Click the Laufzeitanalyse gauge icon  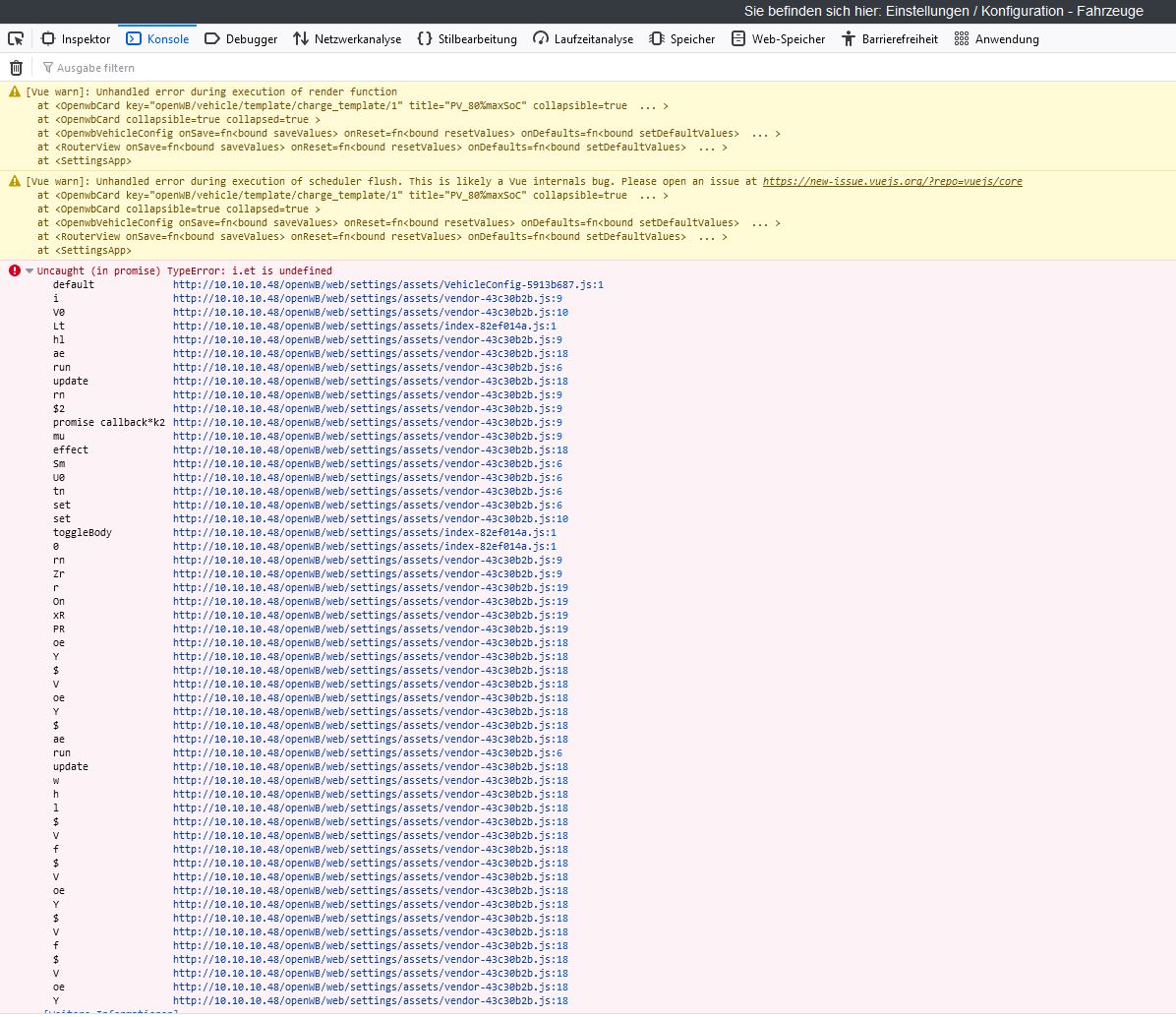point(540,39)
